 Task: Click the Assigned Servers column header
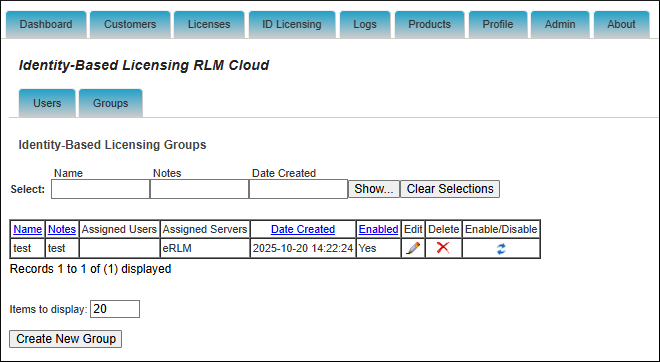point(205,229)
